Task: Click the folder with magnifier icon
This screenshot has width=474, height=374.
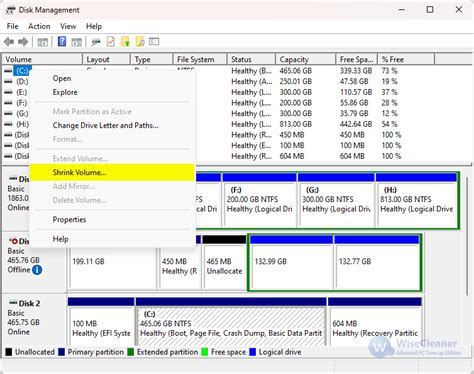Action: pyautogui.click(x=140, y=42)
